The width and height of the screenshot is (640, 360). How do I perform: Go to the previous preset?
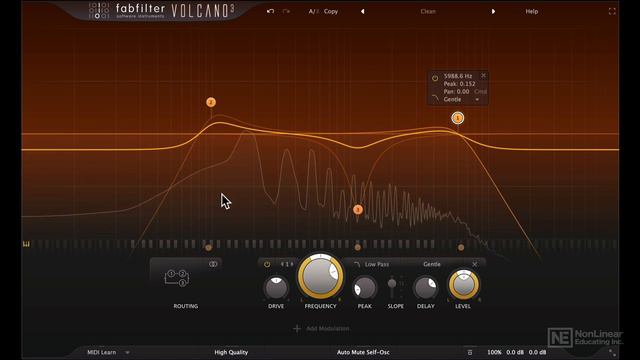[362, 11]
